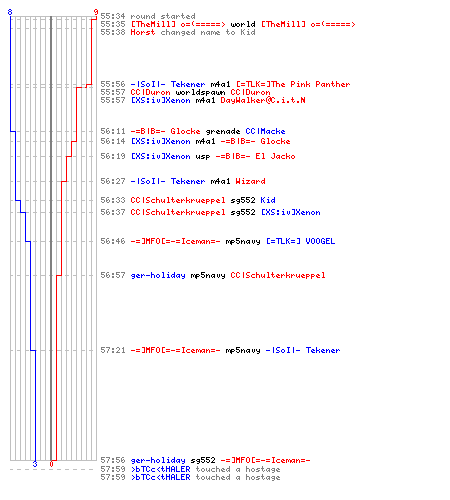Select the 'Horst changed name to Kid' line
Screen dimensions: 450x500
pos(178,32)
